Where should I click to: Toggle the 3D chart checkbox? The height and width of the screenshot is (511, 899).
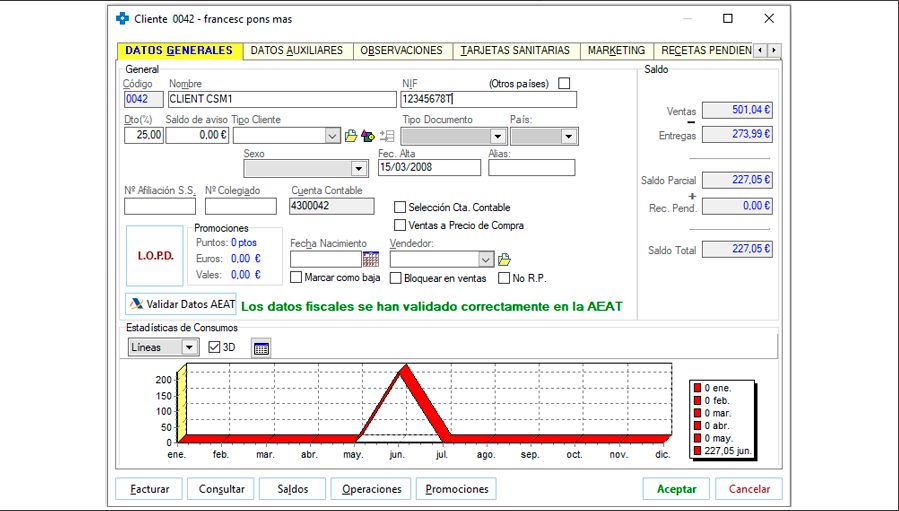coord(214,347)
